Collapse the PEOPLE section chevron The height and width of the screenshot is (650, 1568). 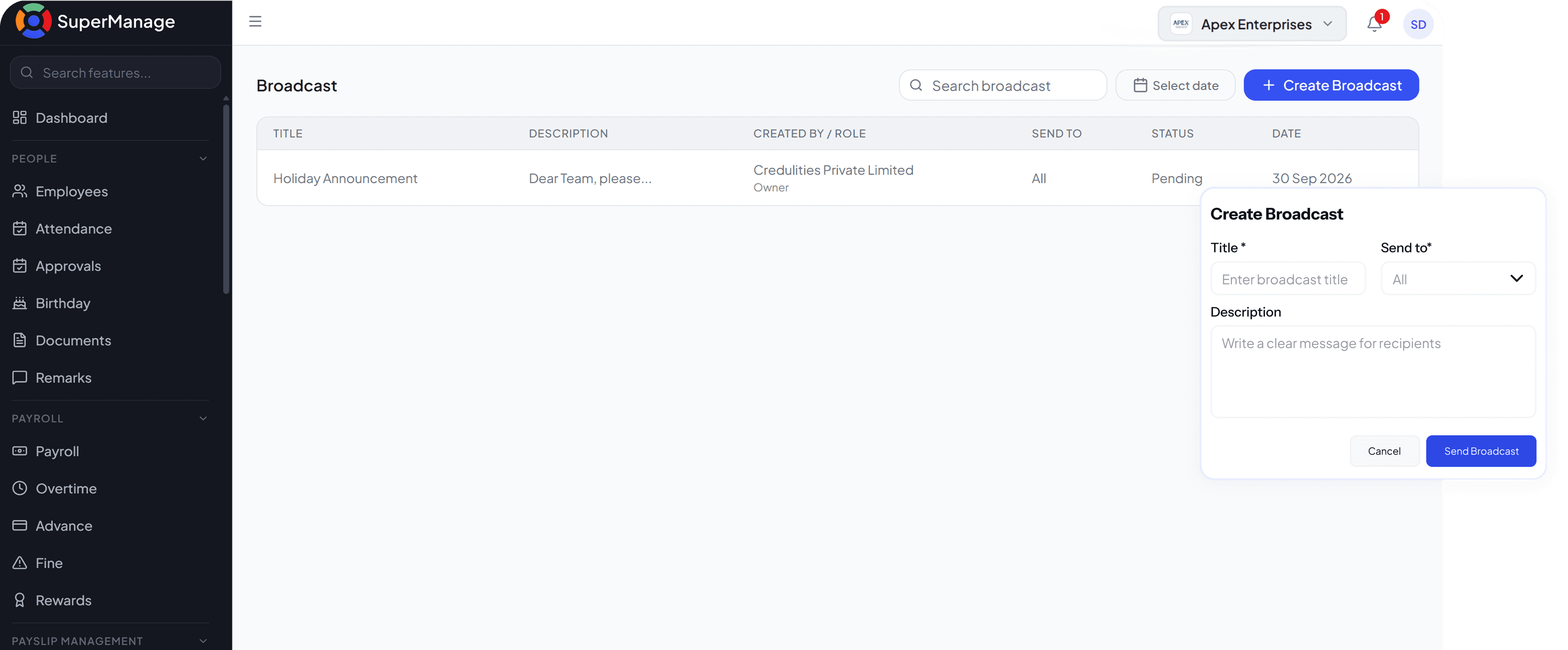203,159
